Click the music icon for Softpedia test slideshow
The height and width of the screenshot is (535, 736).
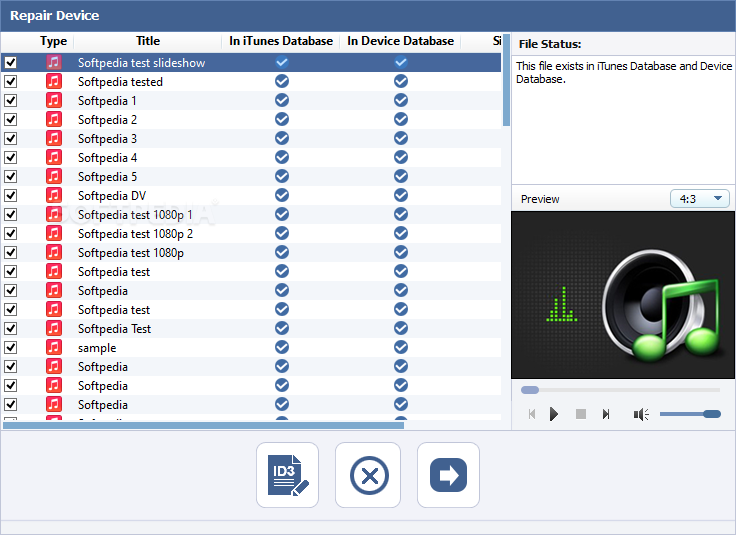point(54,62)
